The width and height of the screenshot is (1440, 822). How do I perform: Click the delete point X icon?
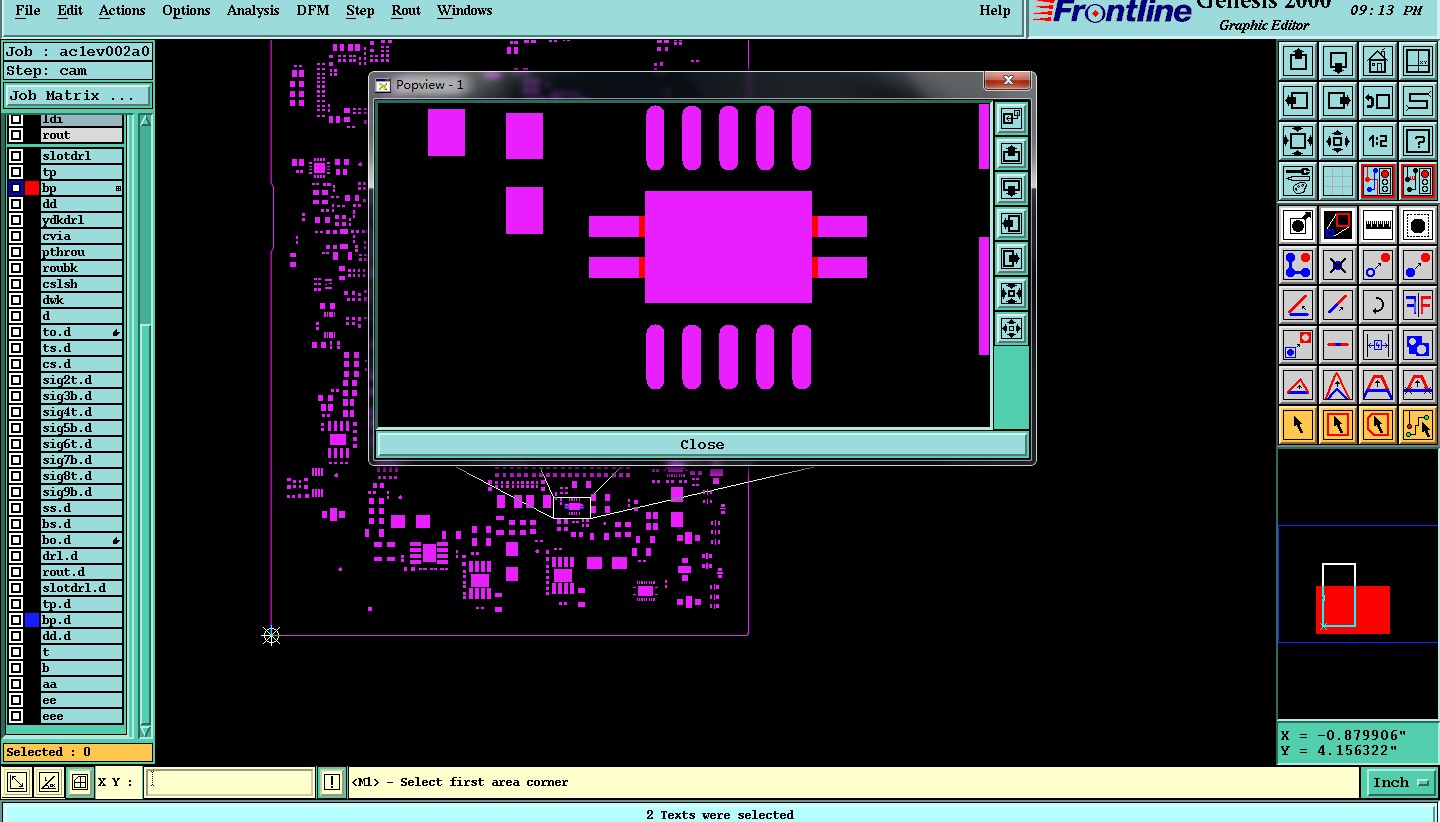pyautogui.click(x=1338, y=265)
